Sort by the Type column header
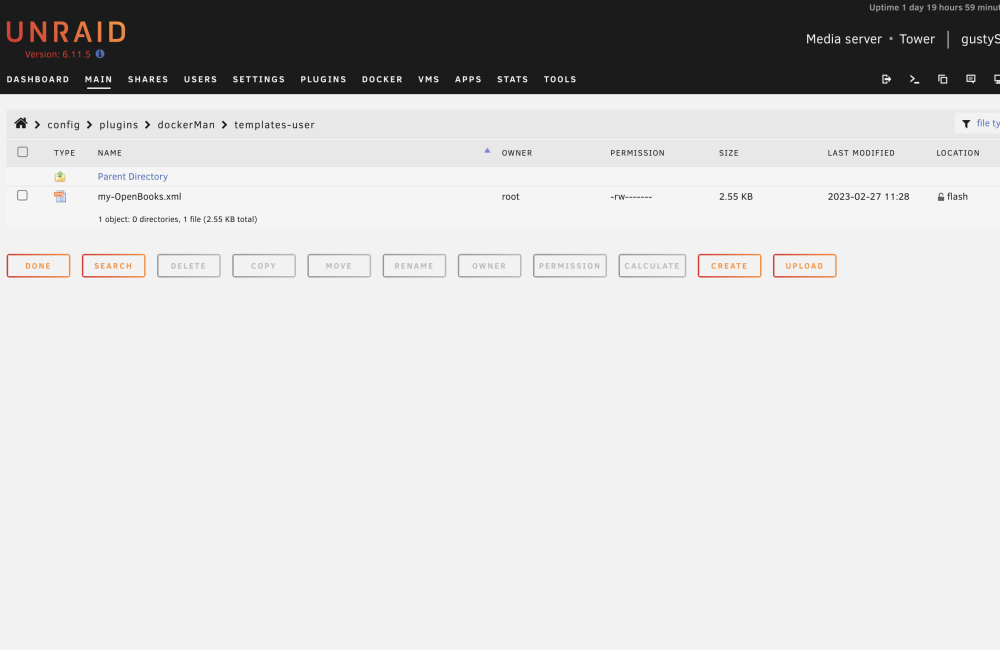Screen dimensions: 1000x650 64,153
